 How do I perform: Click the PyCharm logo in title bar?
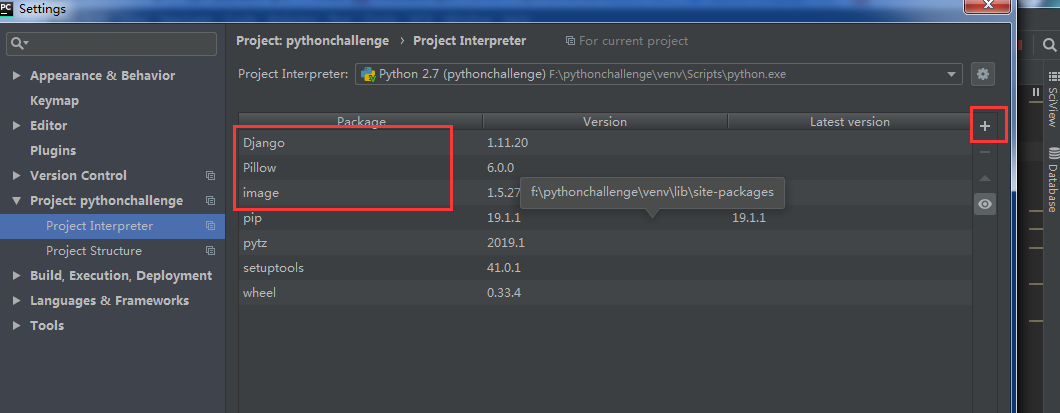(x=7, y=7)
